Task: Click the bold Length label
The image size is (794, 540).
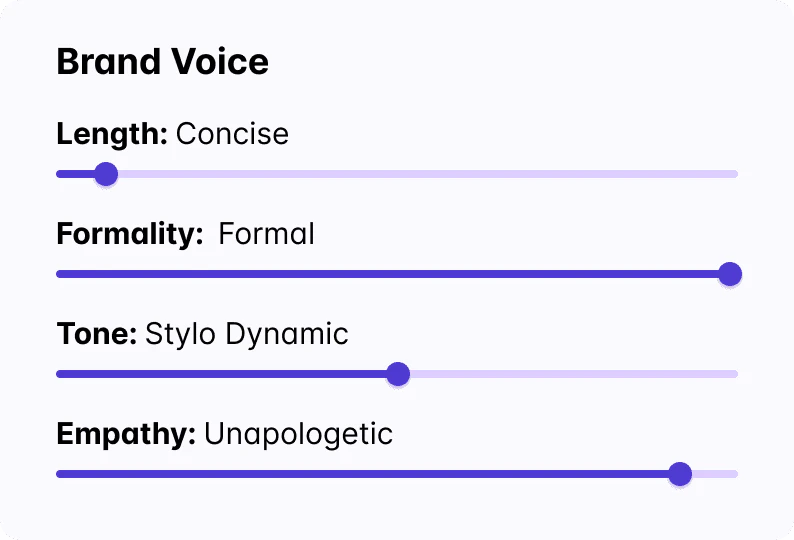Action: tap(111, 134)
